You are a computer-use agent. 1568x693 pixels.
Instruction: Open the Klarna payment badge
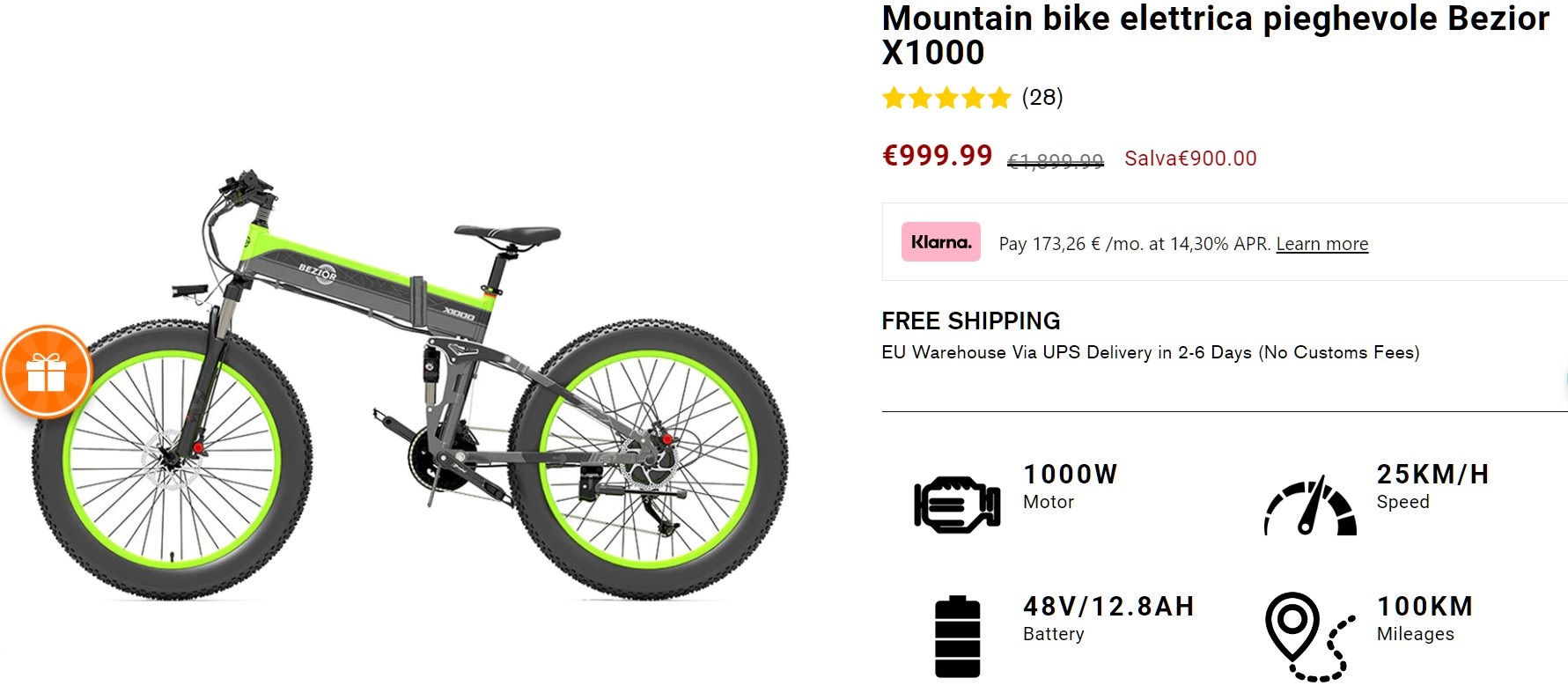(940, 243)
